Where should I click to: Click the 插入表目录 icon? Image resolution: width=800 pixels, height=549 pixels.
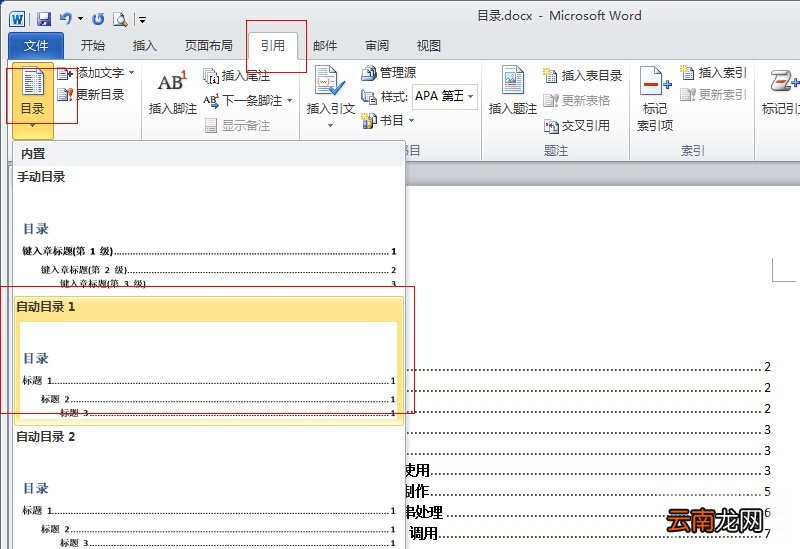(x=550, y=75)
